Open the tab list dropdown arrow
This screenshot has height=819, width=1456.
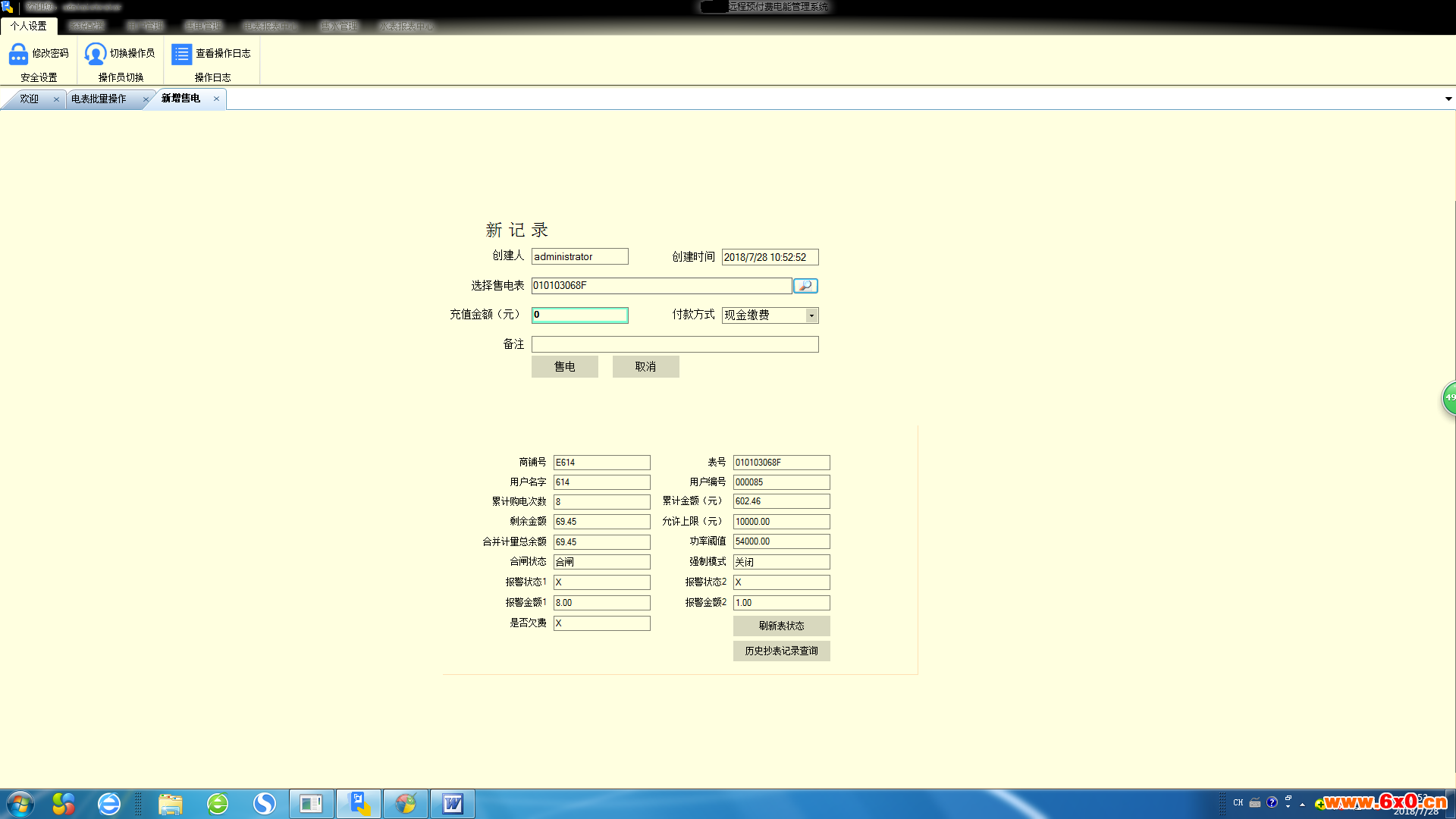tap(1448, 99)
